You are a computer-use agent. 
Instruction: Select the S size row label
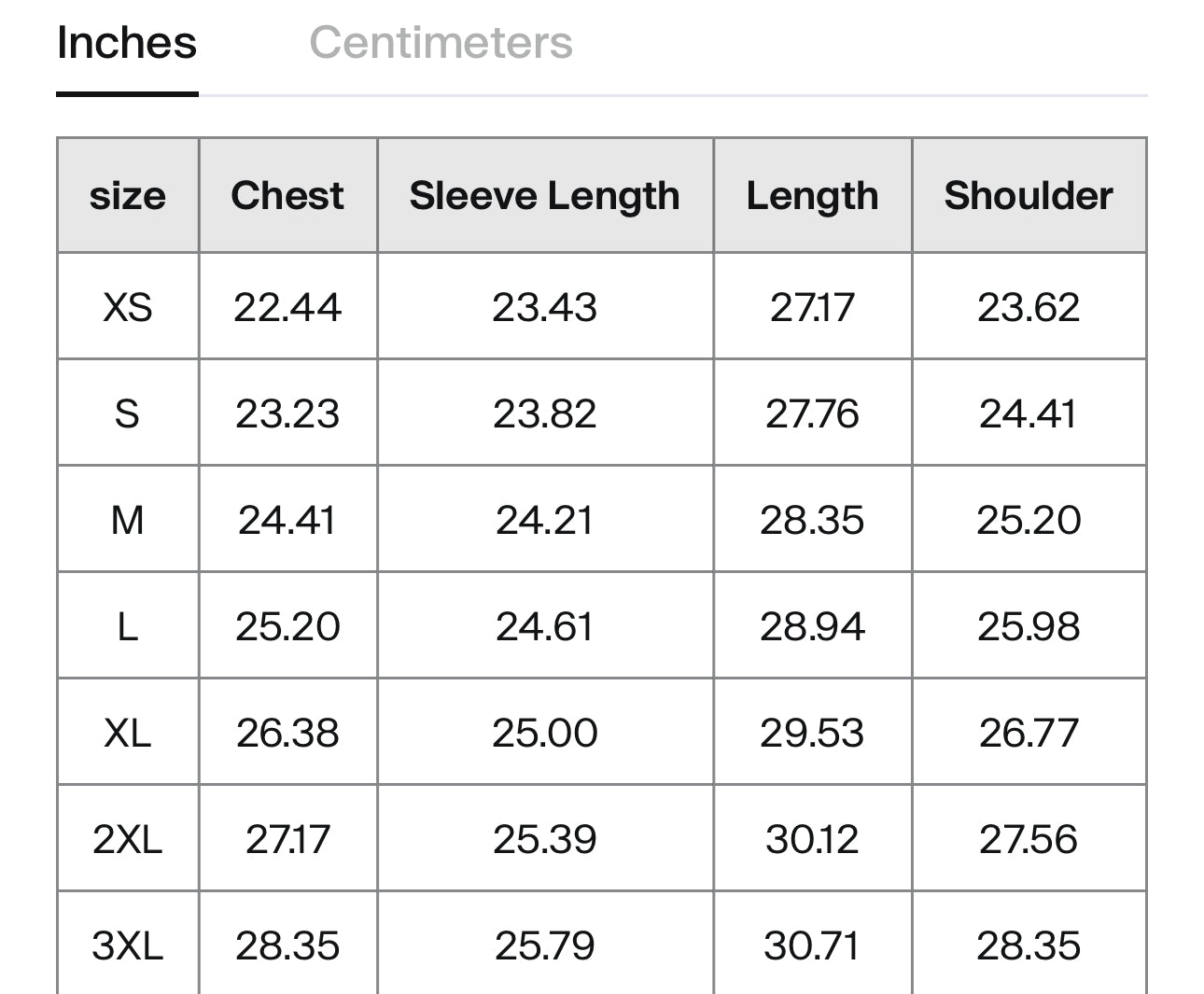[x=128, y=413]
